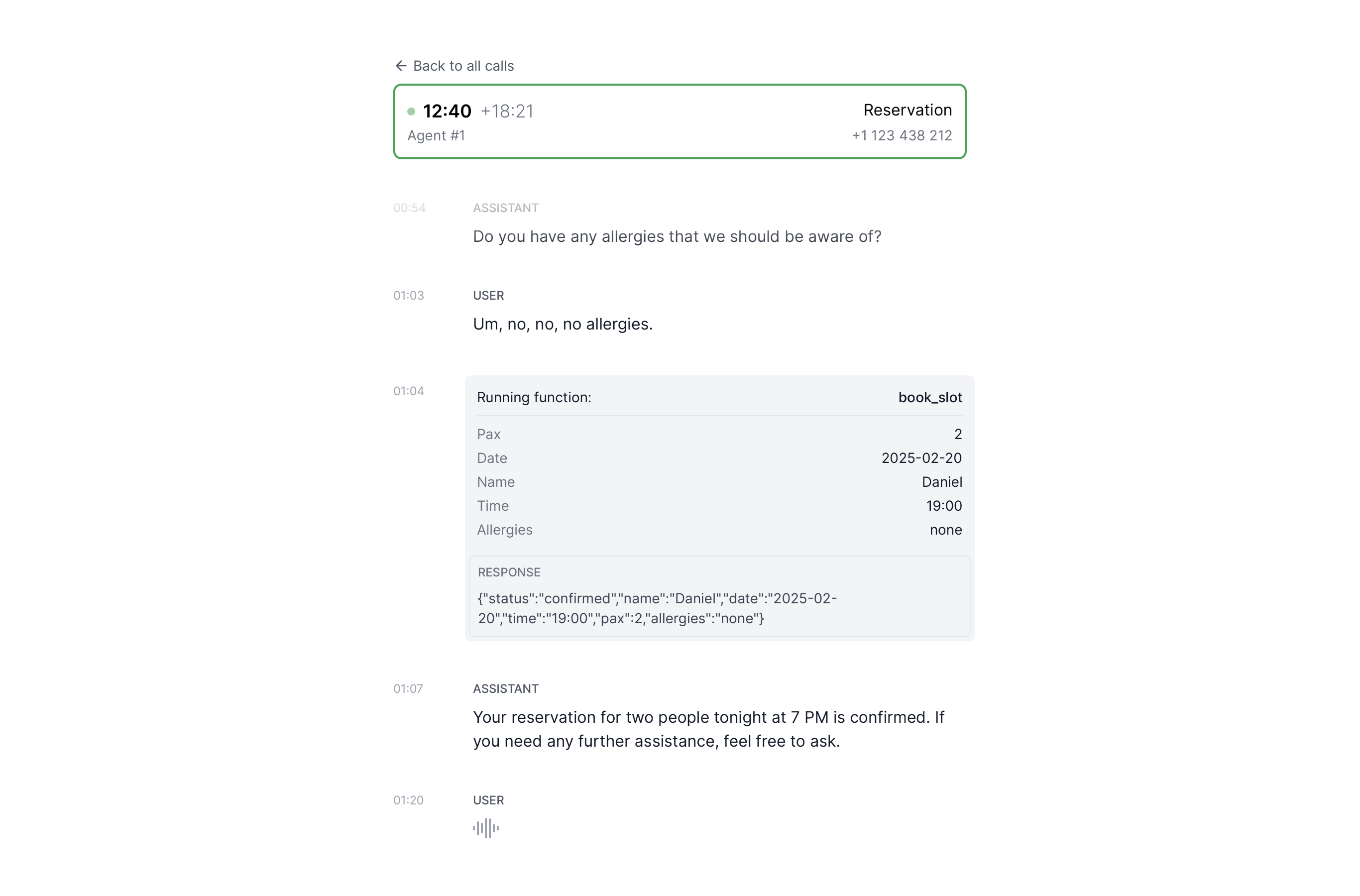Click the back arrow icon

pos(401,66)
